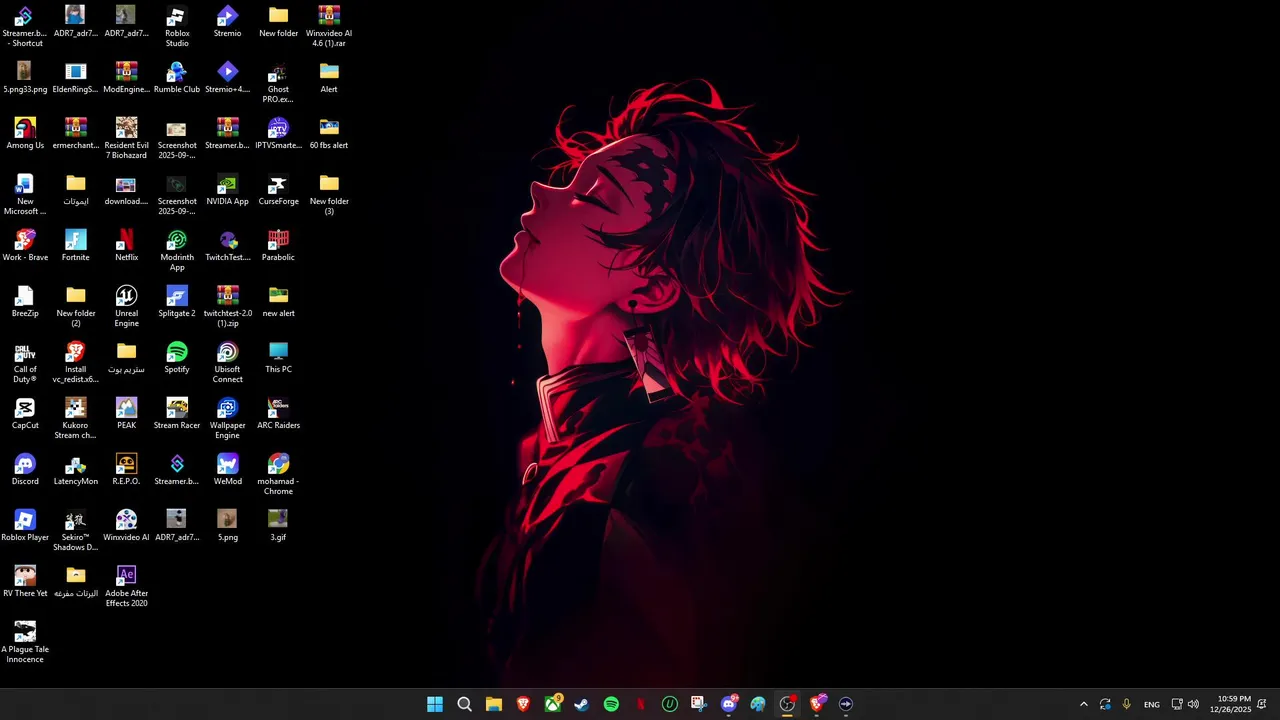The height and width of the screenshot is (720, 1280).
Task: Switch input language via the ENG indicator
Action: click(x=1152, y=705)
